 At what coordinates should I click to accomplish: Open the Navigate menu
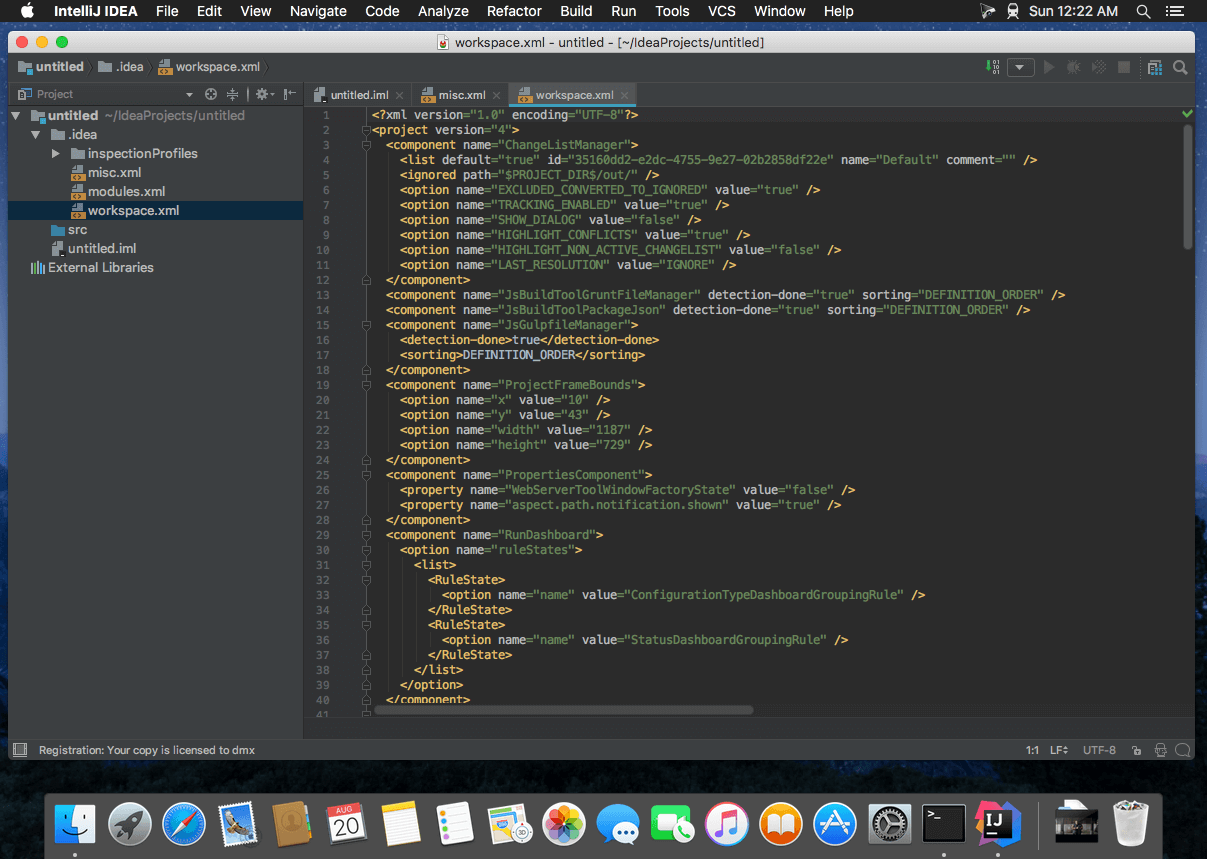click(318, 11)
